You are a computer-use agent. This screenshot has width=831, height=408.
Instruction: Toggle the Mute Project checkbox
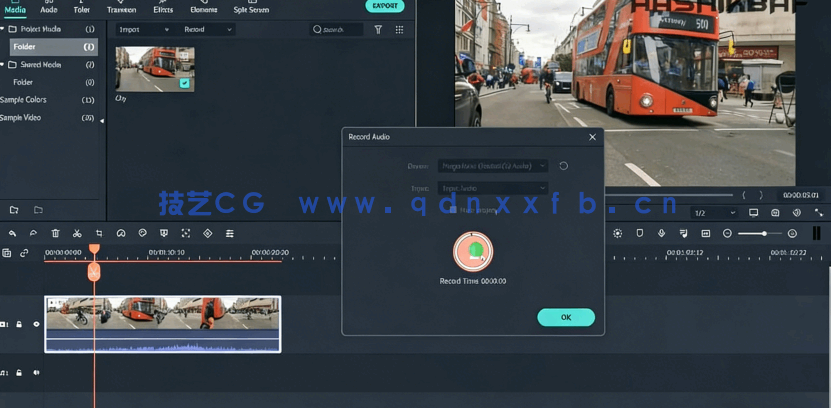[453, 210]
